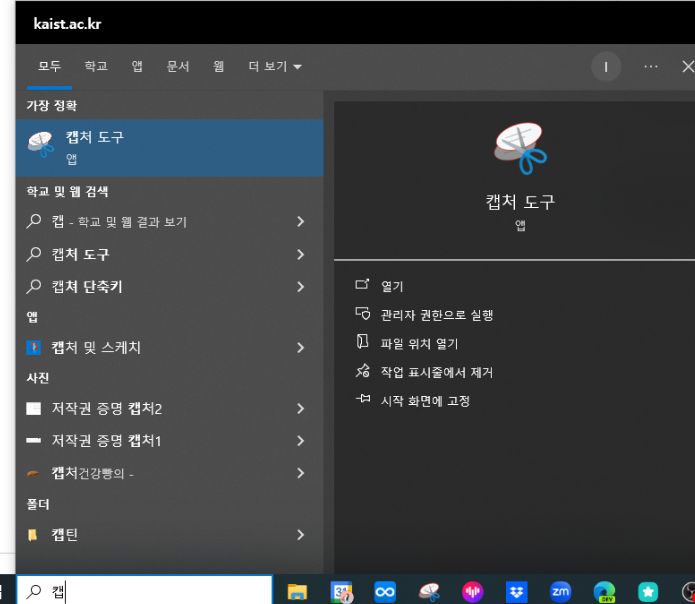Open the three-dot options menu
Screen dimensions: 695x604
coord(651,66)
